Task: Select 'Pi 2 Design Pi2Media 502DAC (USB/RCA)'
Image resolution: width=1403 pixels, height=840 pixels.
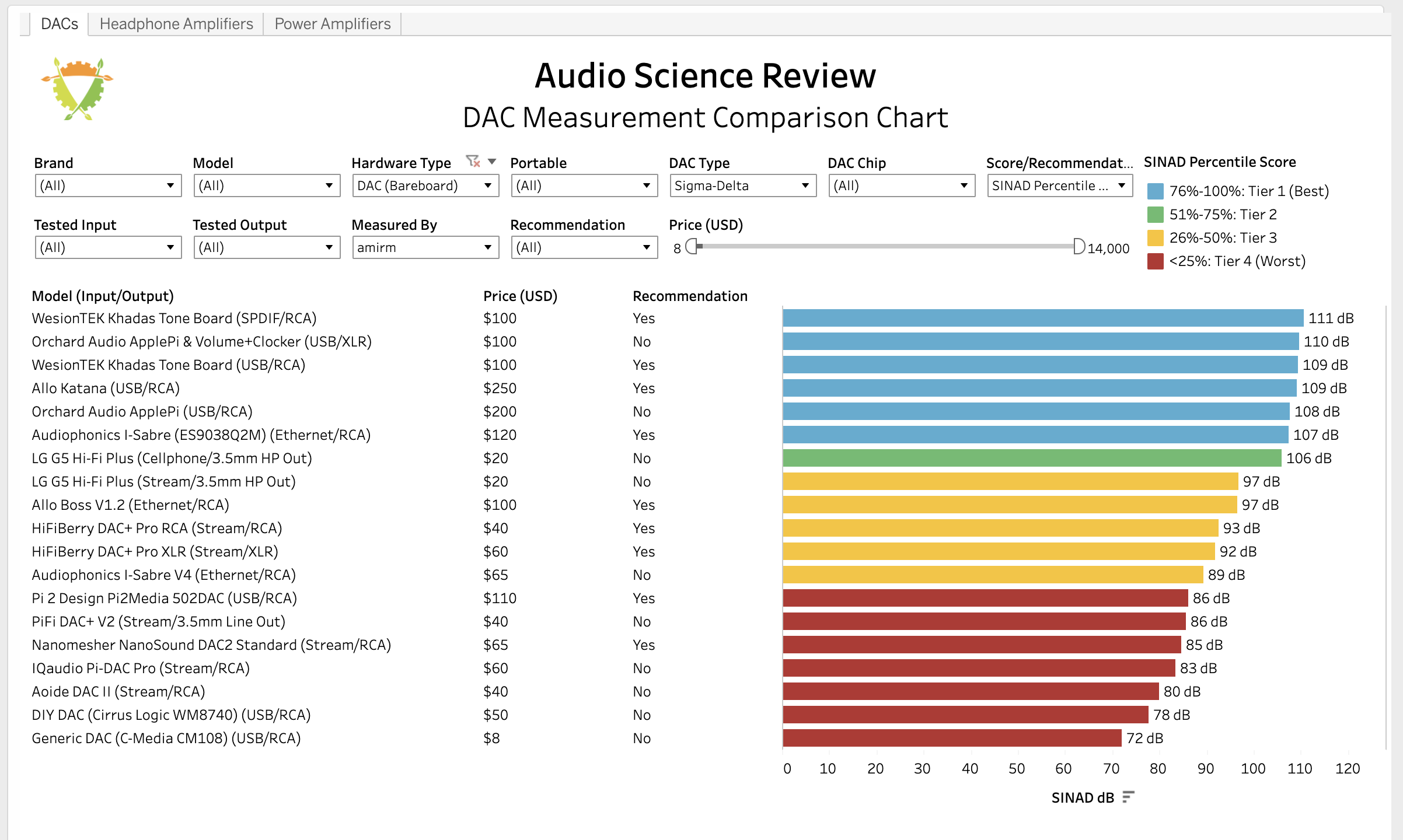Action: (x=164, y=598)
